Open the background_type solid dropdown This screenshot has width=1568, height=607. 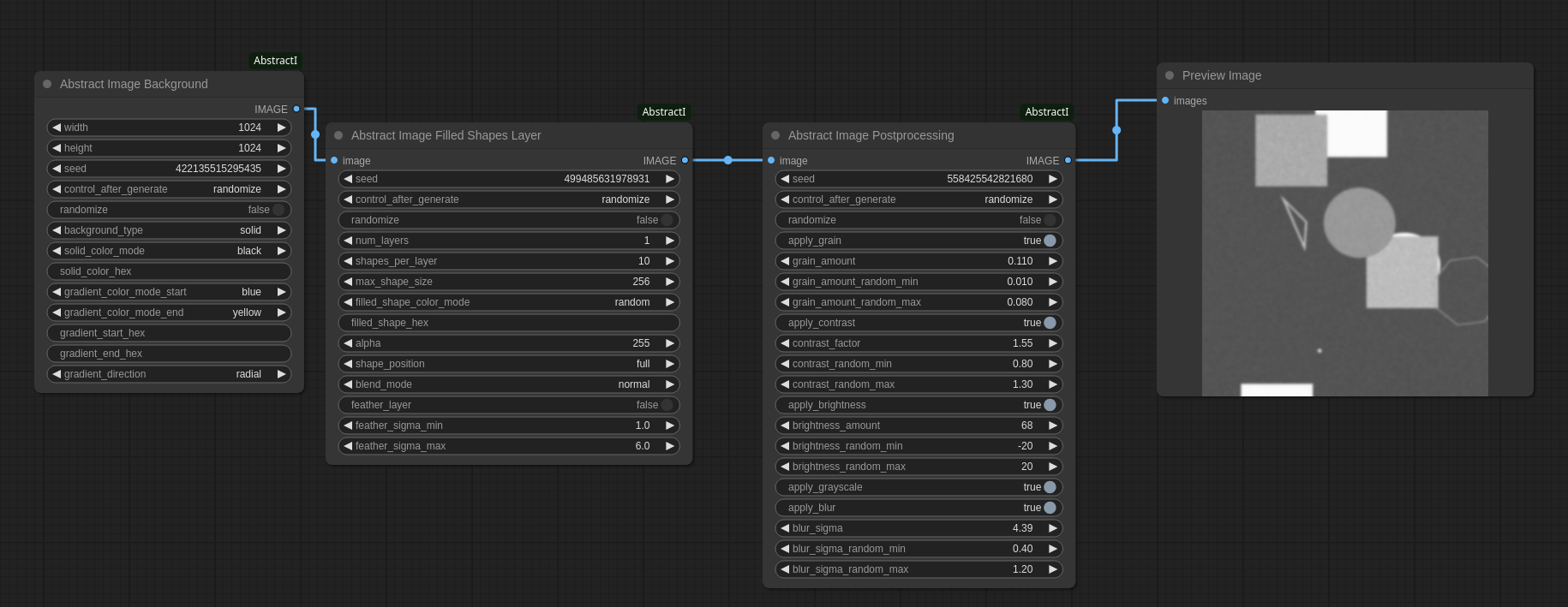169,230
